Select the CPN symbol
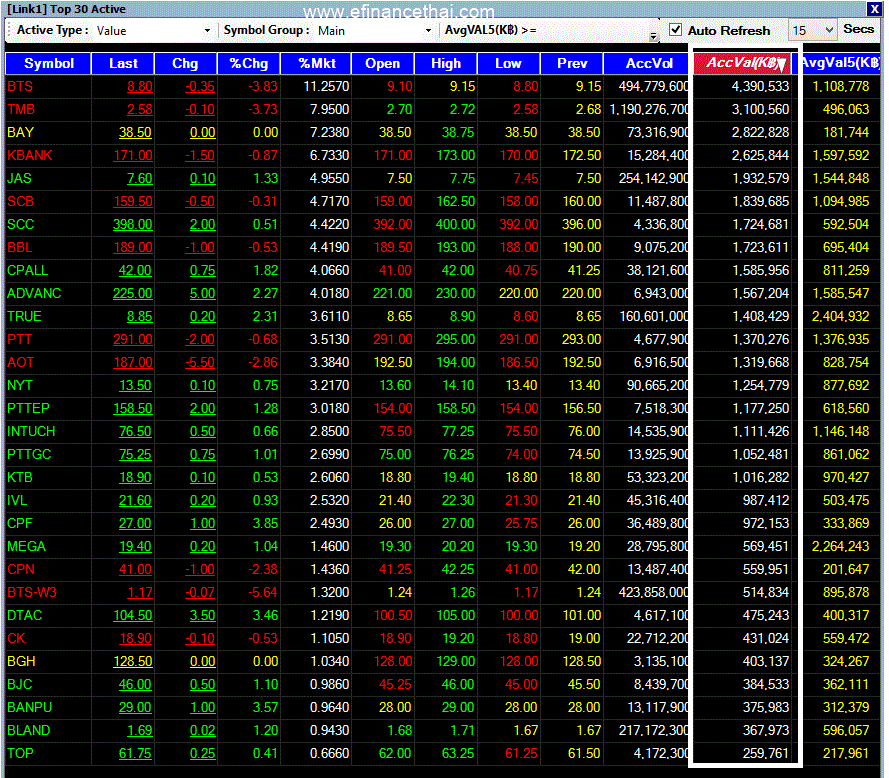The height and width of the screenshot is (778, 889). (21, 569)
